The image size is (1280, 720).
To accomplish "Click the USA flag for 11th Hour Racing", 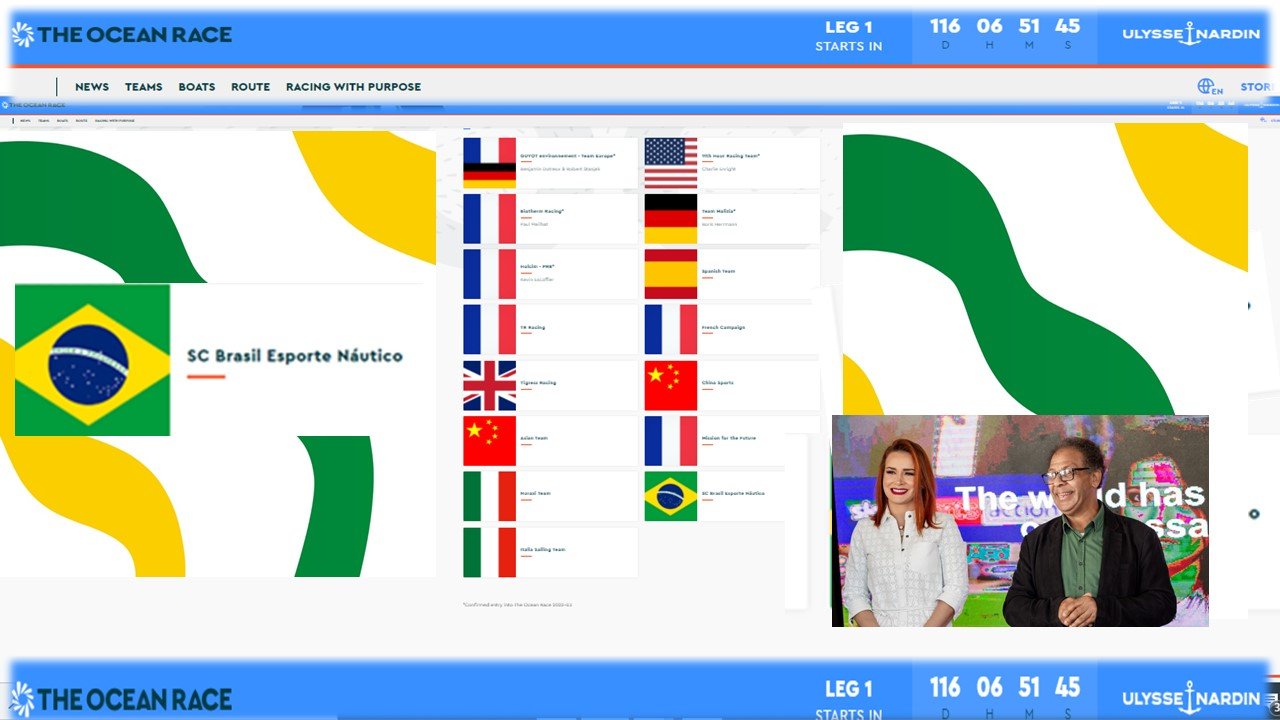I will (670, 163).
